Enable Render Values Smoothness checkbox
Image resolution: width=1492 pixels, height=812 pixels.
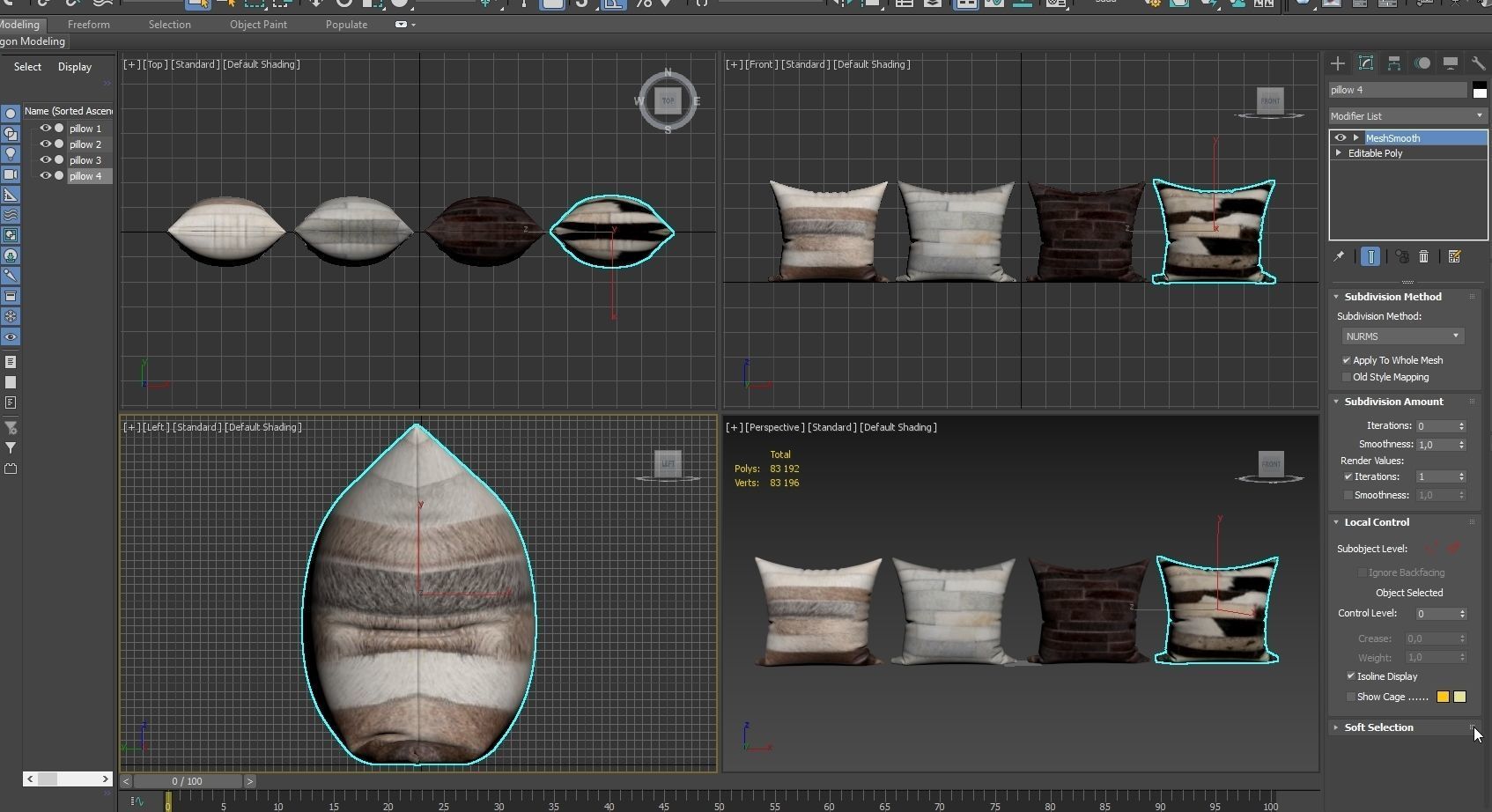[x=1348, y=495]
